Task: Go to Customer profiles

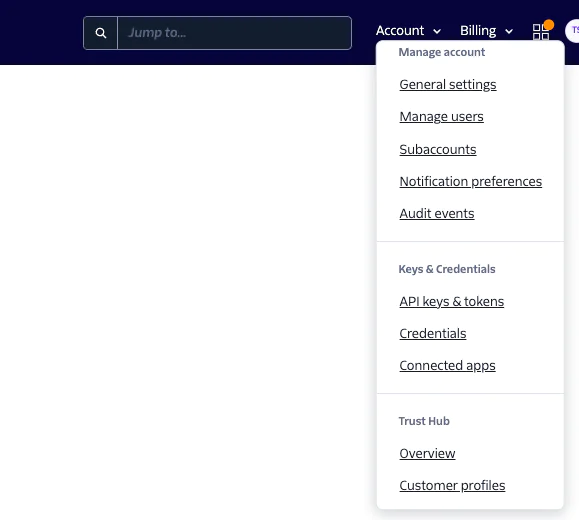Action: [x=452, y=485]
